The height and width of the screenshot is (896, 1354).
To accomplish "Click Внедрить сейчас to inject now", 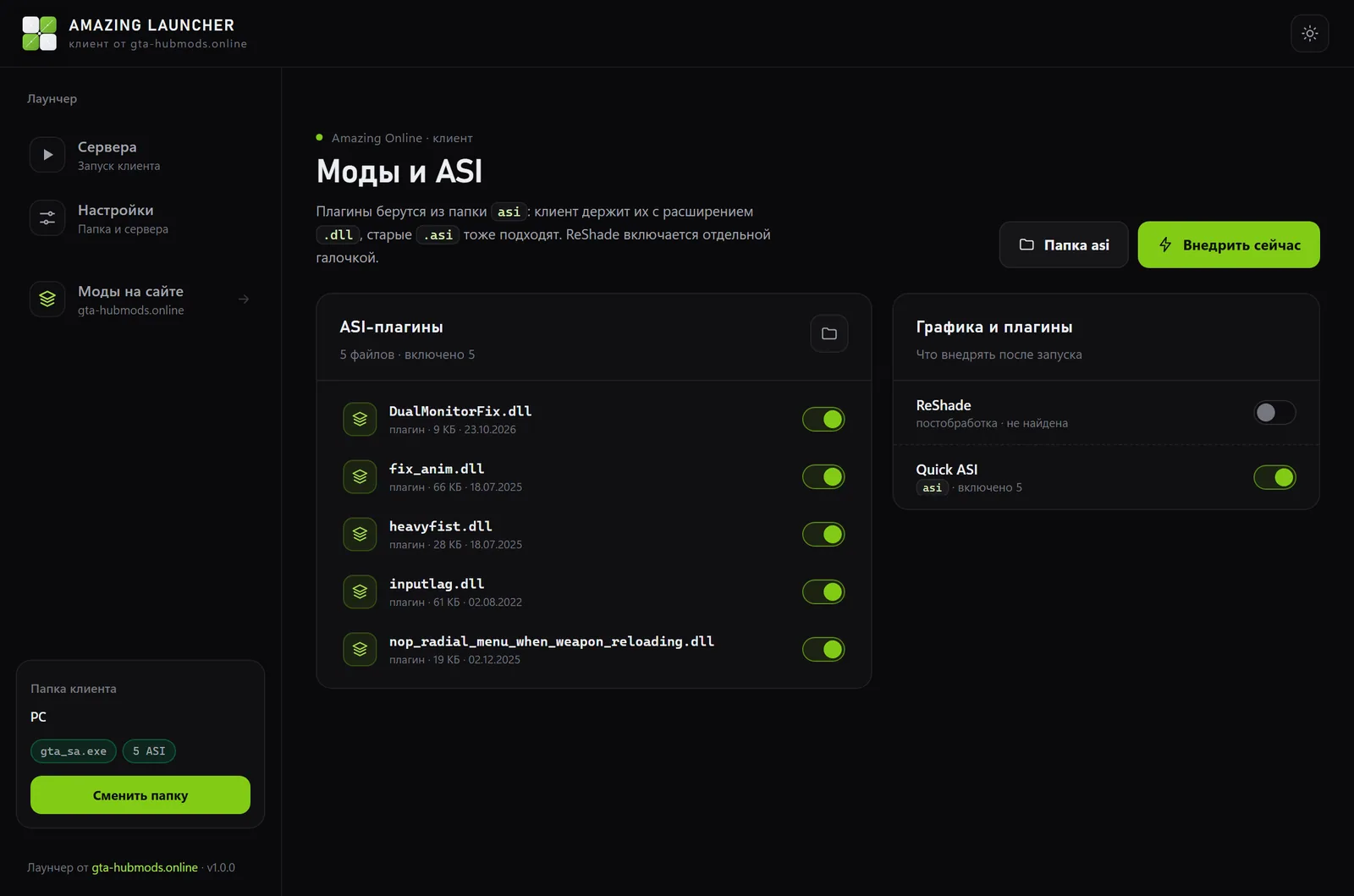I will pos(1229,245).
